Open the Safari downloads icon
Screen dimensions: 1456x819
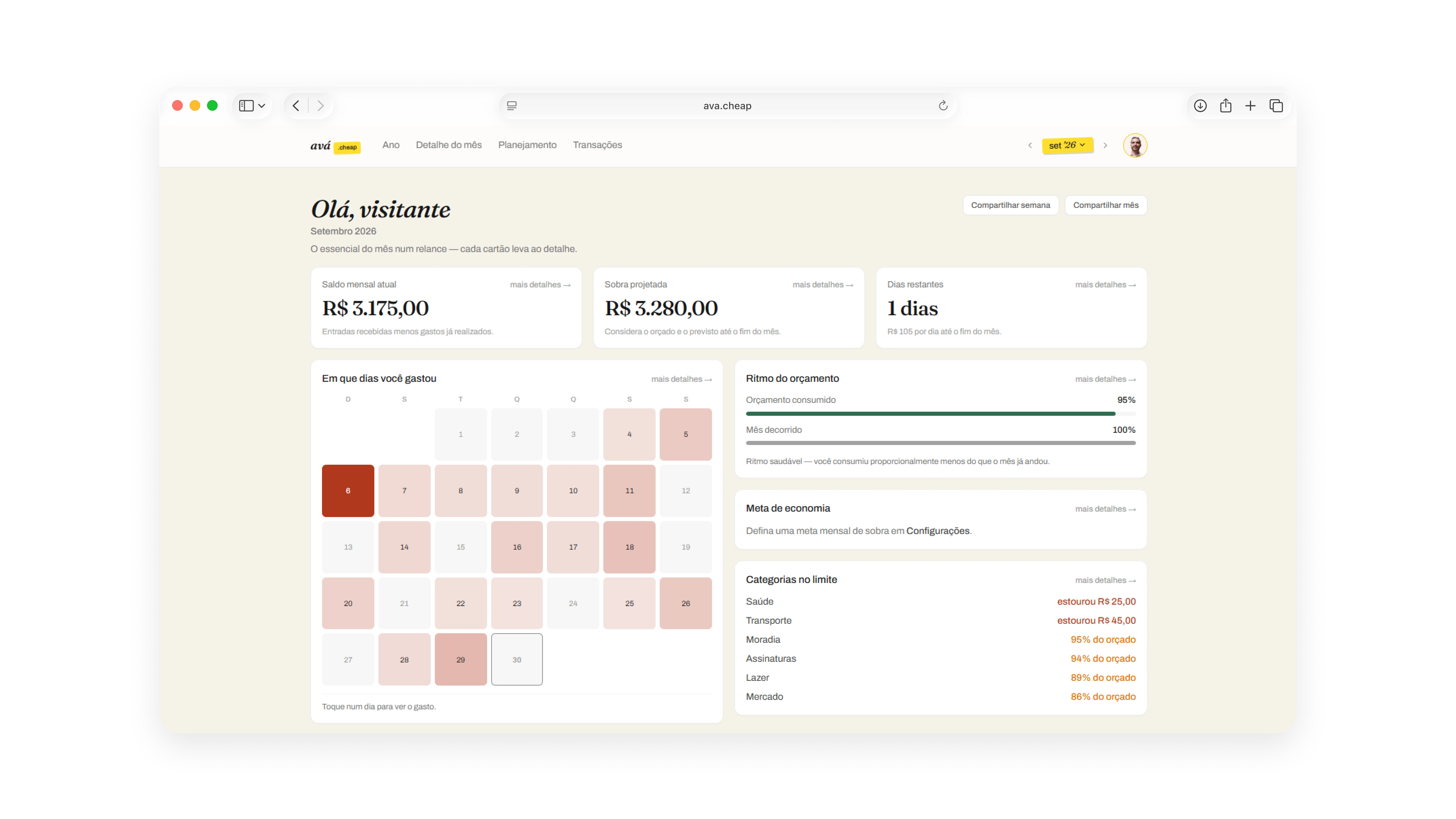[x=1200, y=106]
